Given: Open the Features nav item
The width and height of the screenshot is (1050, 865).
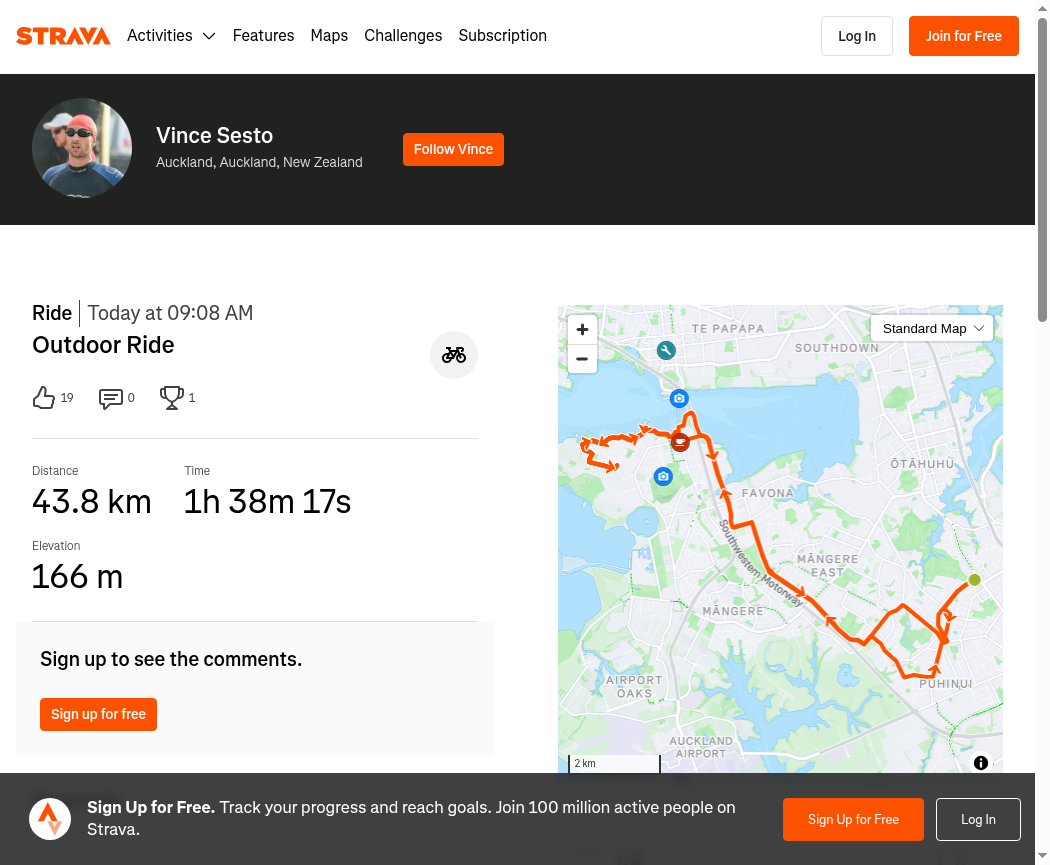Looking at the screenshot, I should tap(263, 35).
